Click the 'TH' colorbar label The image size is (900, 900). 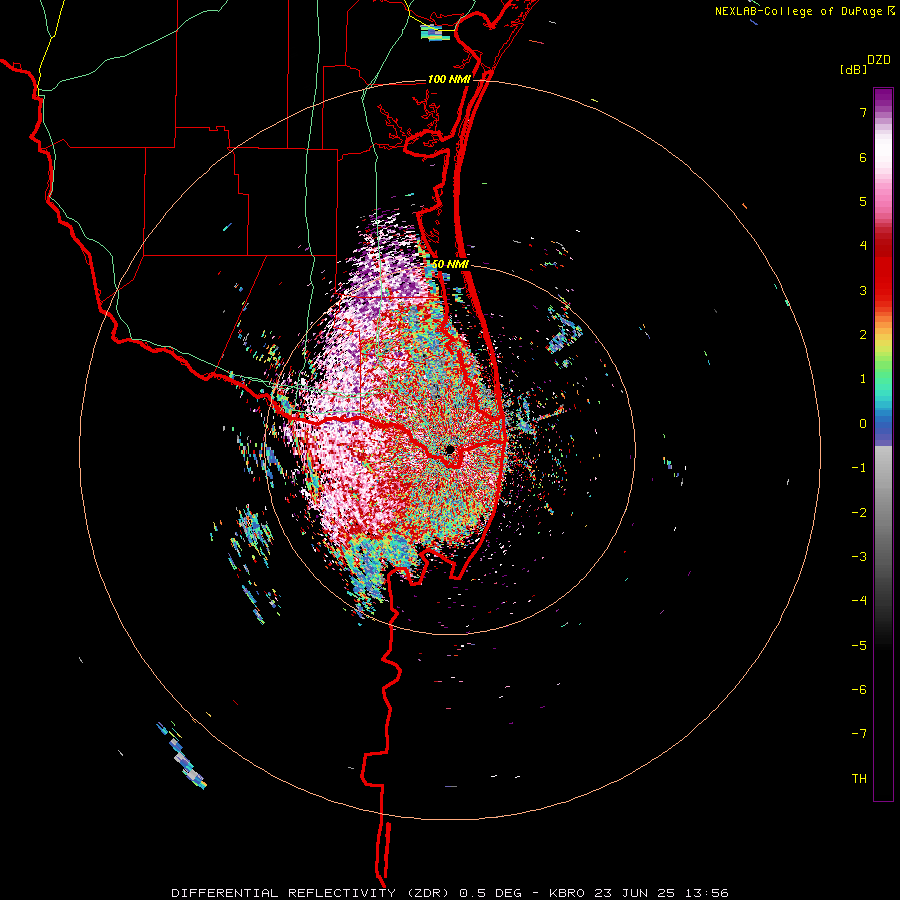[859, 778]
